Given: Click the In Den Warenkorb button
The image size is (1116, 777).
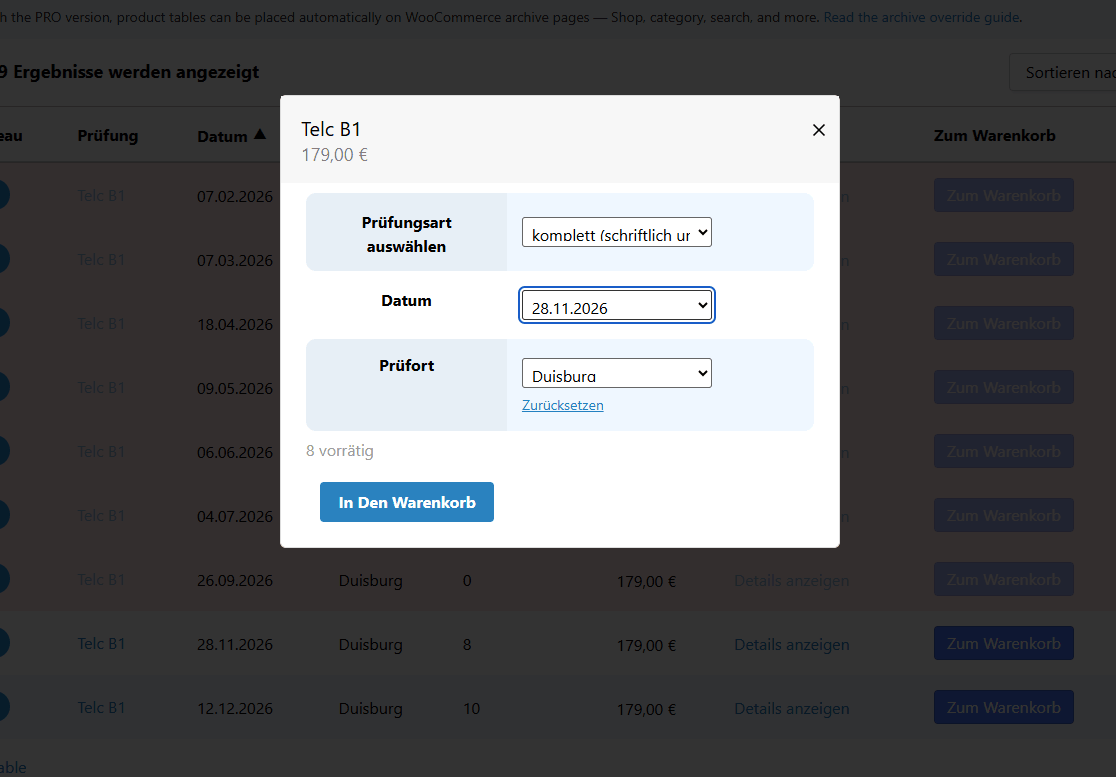Looking at the screenshot, I should [406, 502].
